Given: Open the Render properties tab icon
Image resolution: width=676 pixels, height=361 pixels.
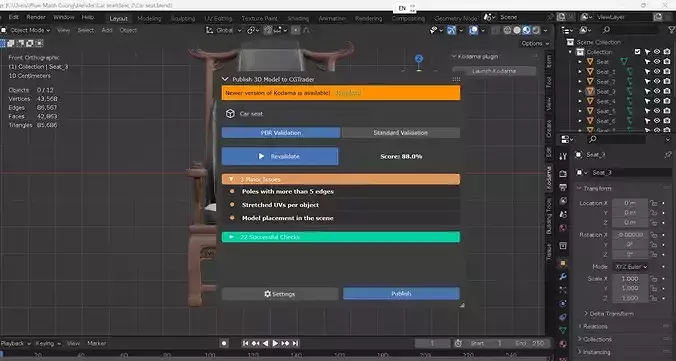Looking at the screenshot, I should (x=563, y=173).
